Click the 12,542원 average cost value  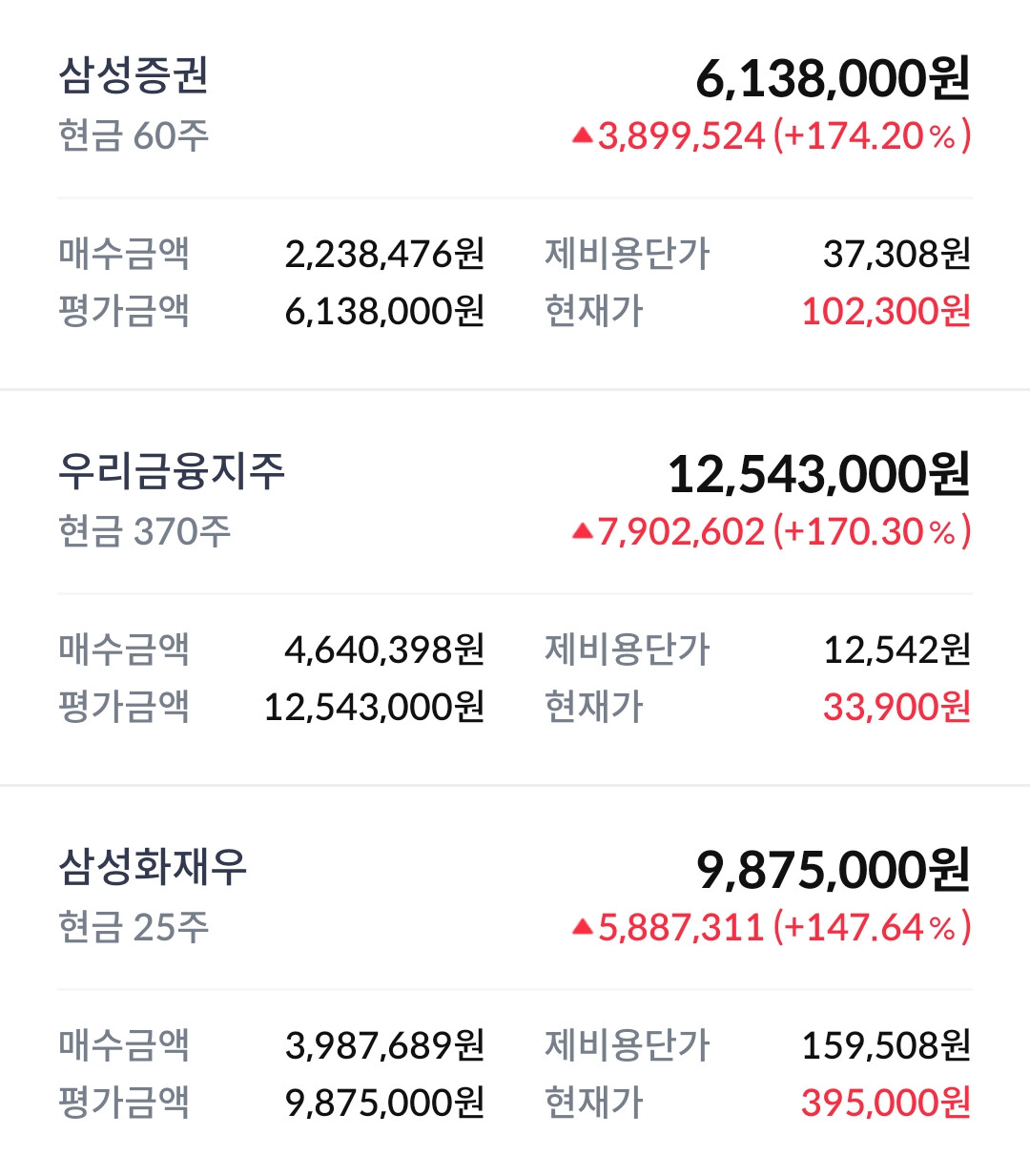pos(896,650)
